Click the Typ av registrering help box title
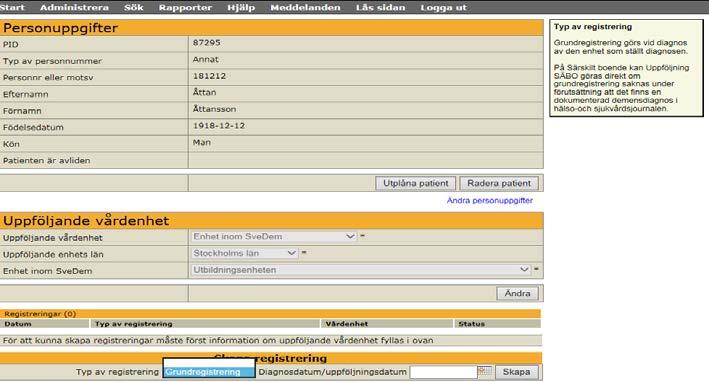 pyautogui.click(x=593, y=27)
